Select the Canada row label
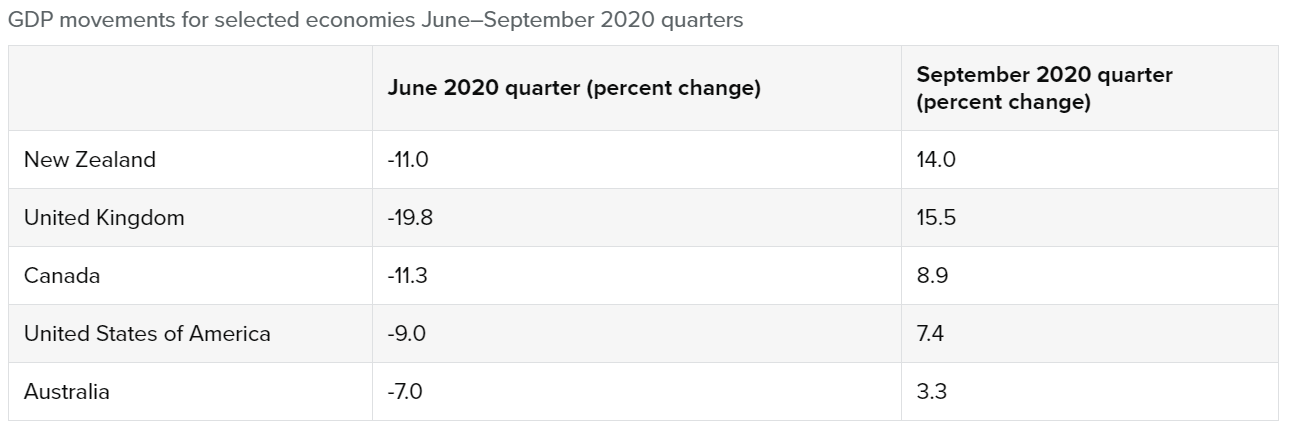 pyautogui.click(x=62, y=276)
